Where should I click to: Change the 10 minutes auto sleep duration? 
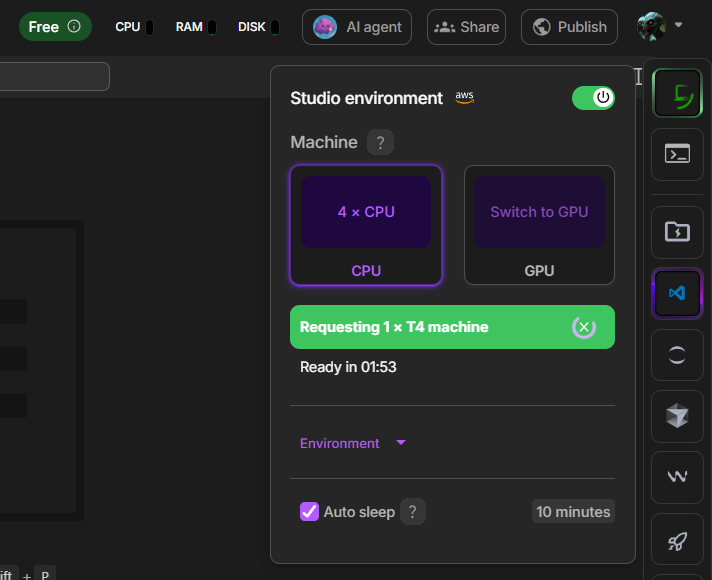pyautogui.click(x=573, y=512)
